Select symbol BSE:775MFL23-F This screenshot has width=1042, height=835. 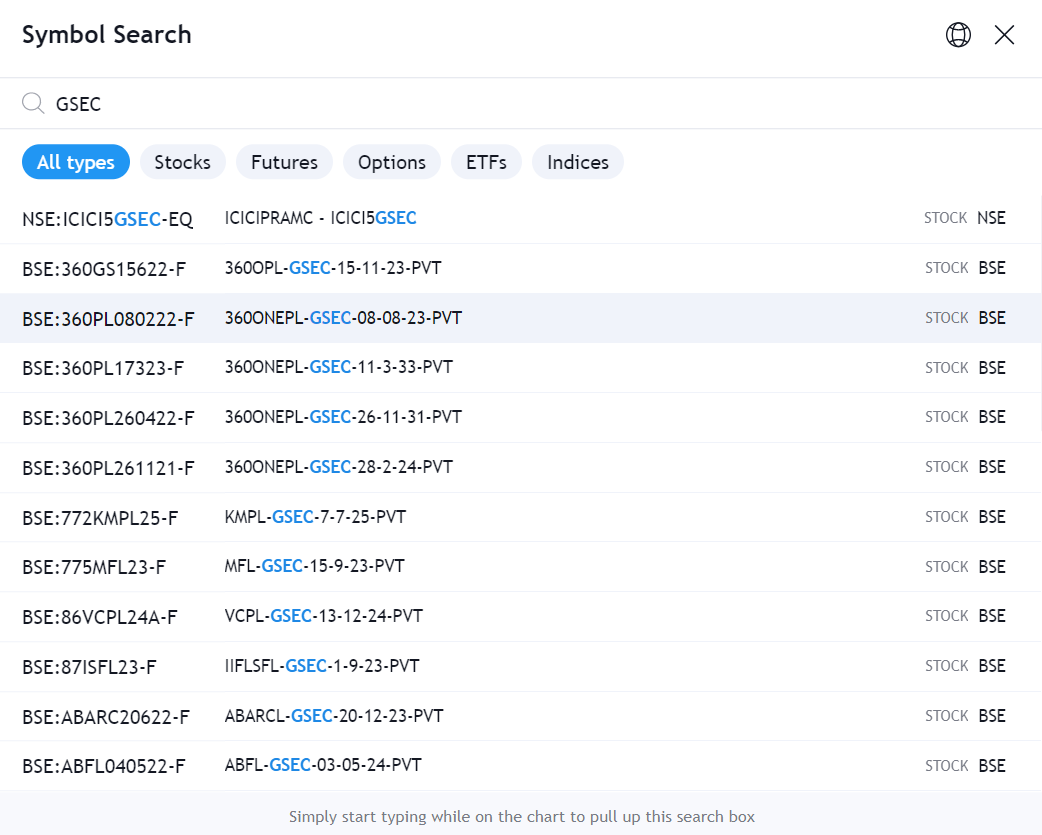pyautogui.click(x=94, y=567)
